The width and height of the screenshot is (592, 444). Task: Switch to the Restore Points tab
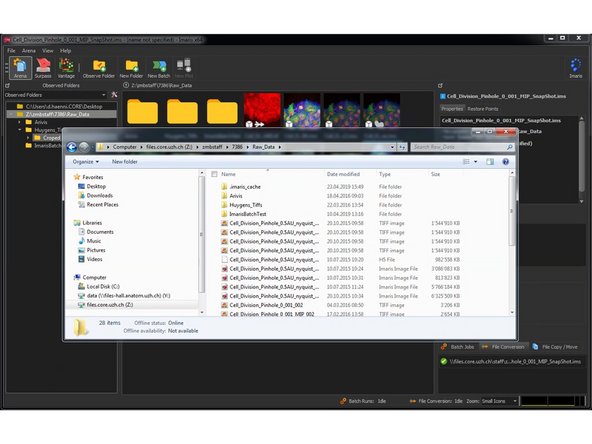483,109
